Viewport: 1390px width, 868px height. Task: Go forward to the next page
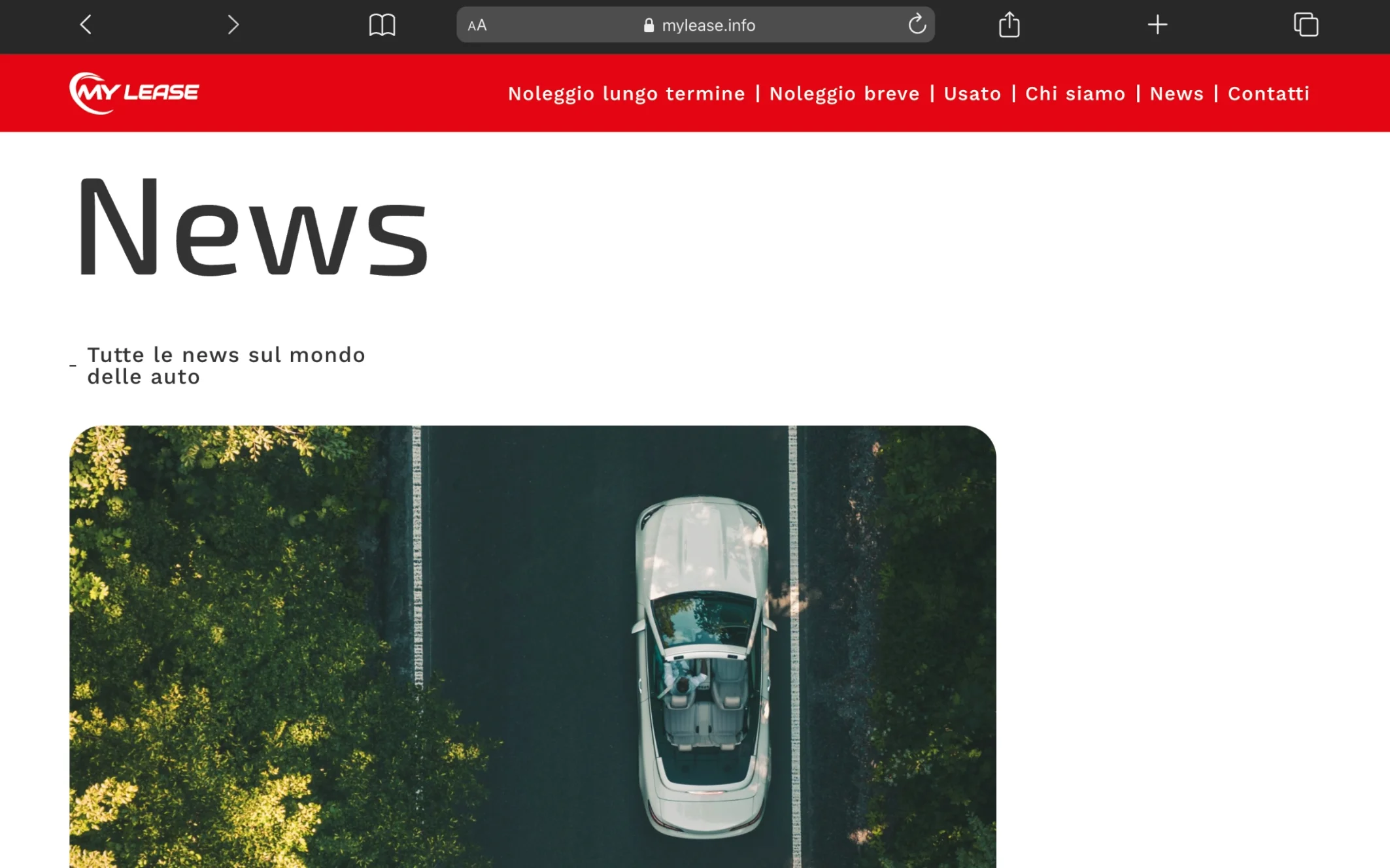pyautogui.click(x=233, y=25)
